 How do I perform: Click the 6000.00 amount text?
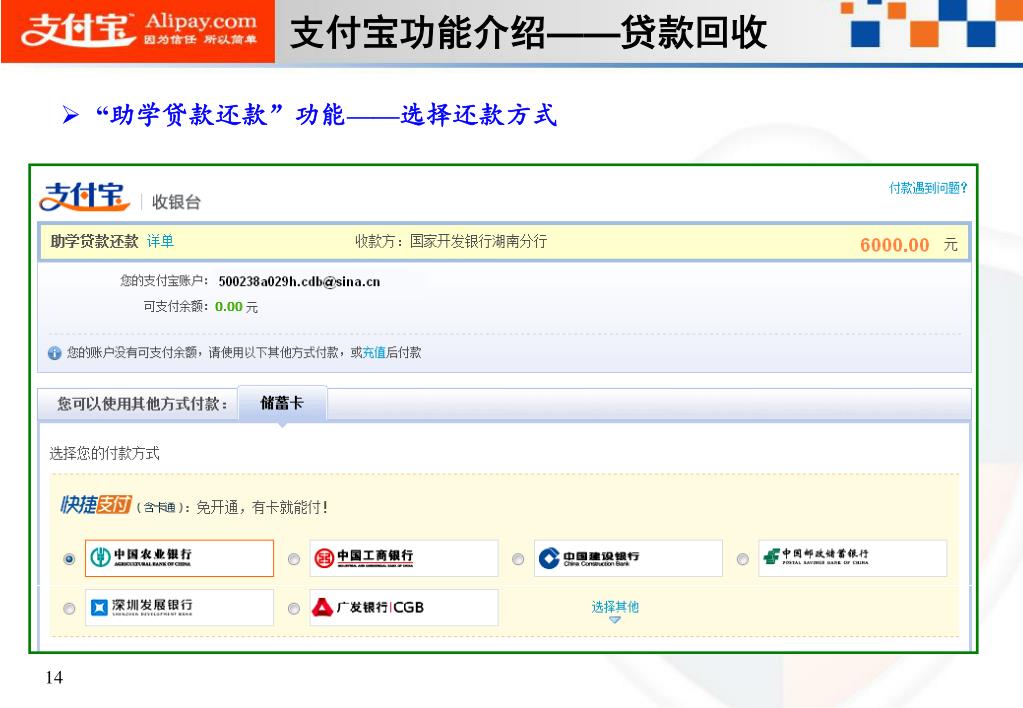coord(894,245)
